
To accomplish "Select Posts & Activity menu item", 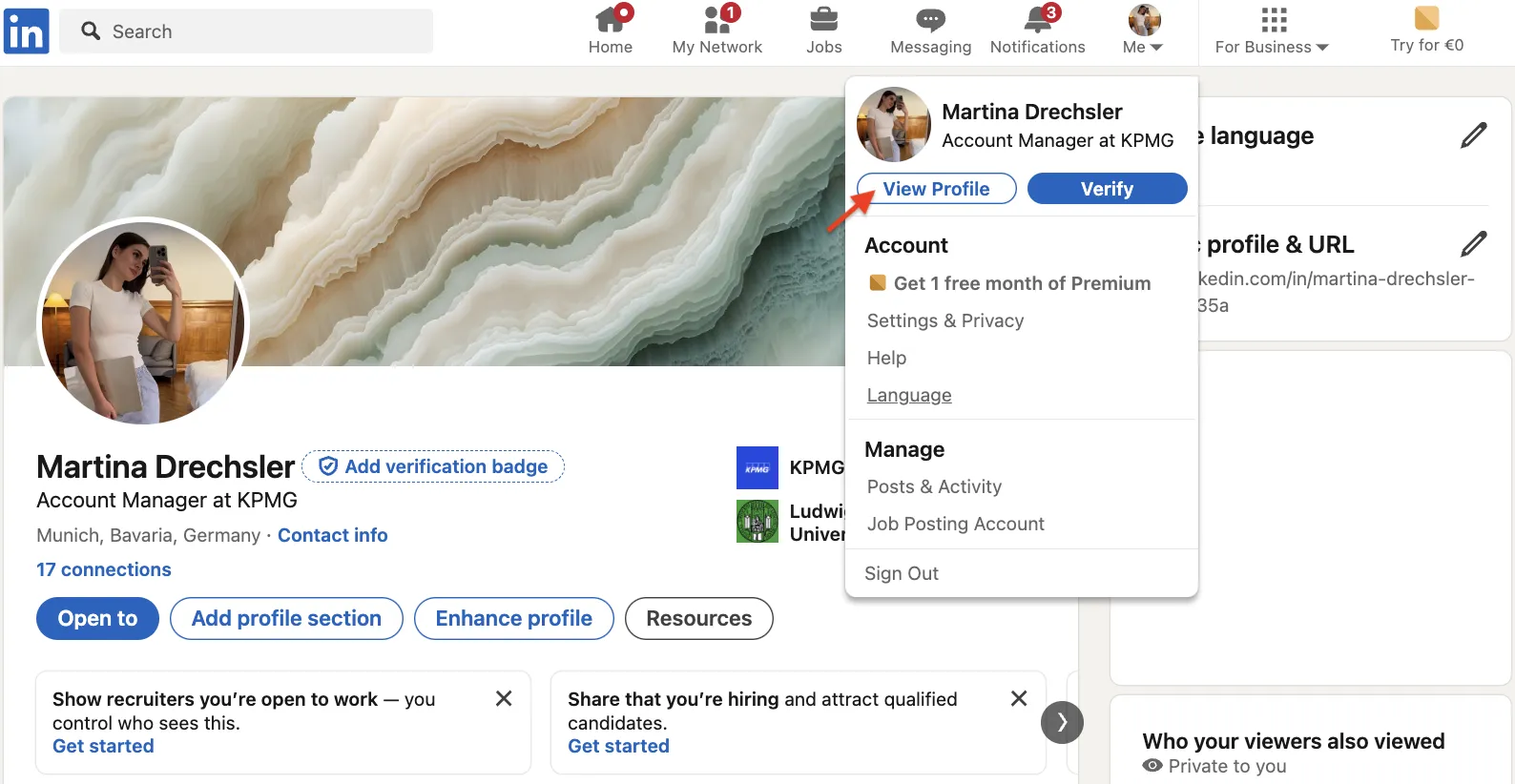I will (x=934, y=486).
